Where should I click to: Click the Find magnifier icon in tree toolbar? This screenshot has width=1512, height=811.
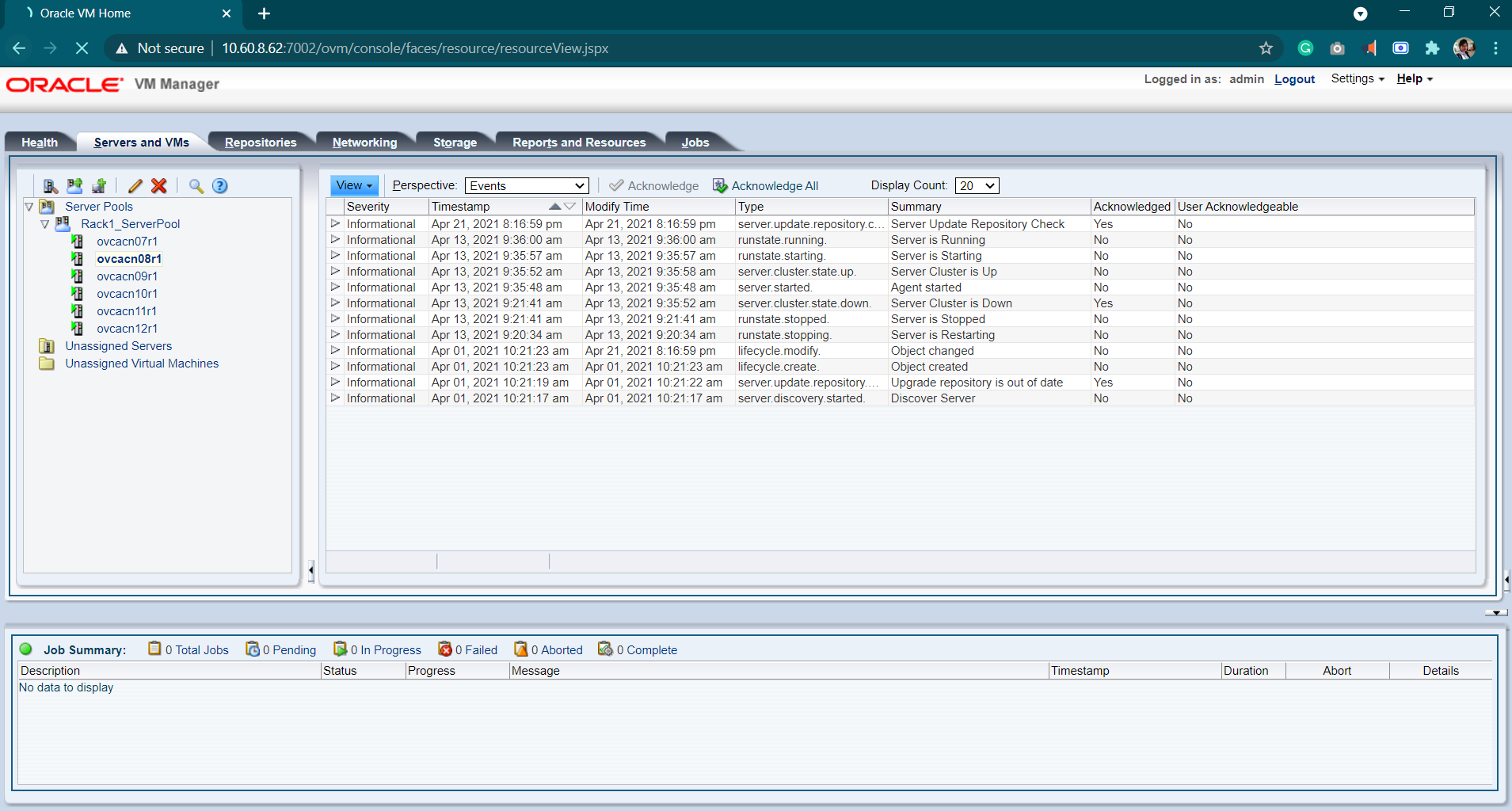pos(196,186)
